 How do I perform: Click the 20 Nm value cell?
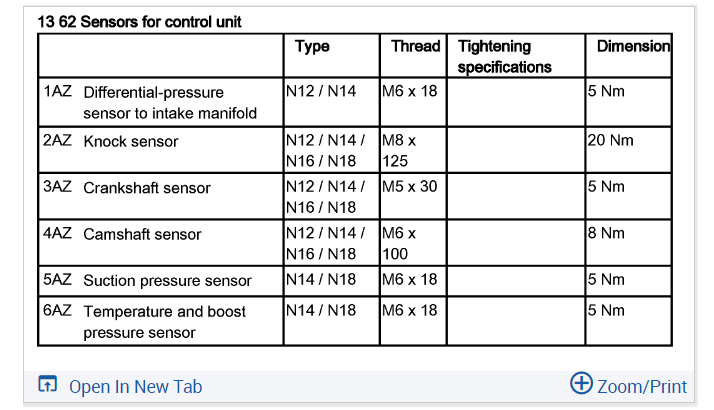pyautogui.click(x=611, y=141)
